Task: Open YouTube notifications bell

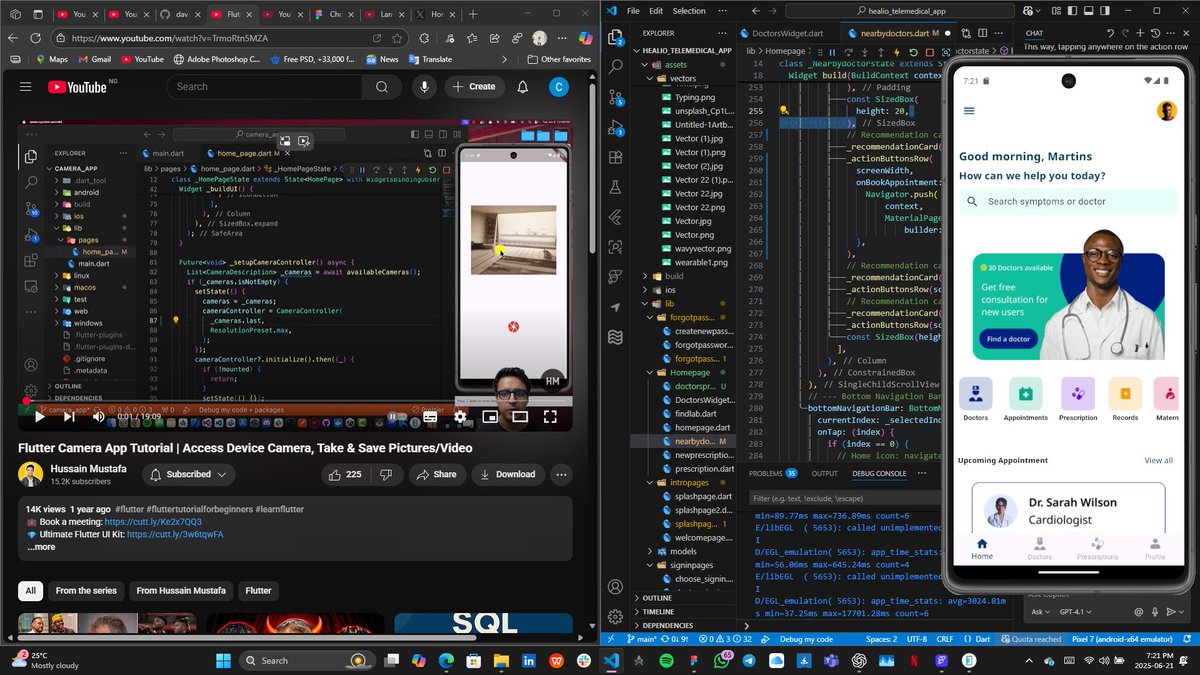Action: (523, 87)
